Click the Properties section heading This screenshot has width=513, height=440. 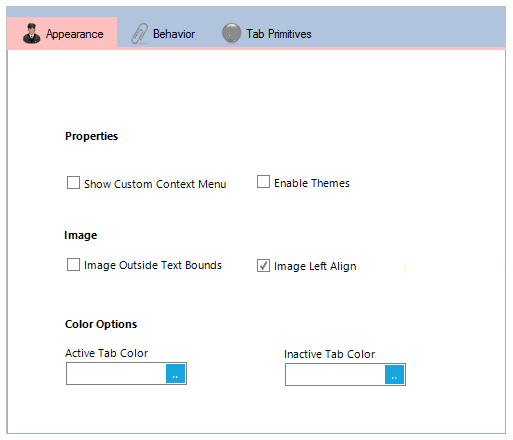pos(91,136)
